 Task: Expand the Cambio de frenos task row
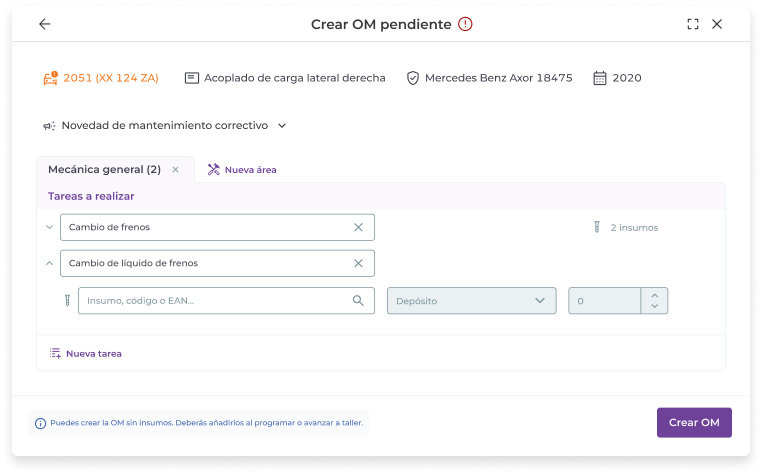pyautogui.click(x=50, y=227)
